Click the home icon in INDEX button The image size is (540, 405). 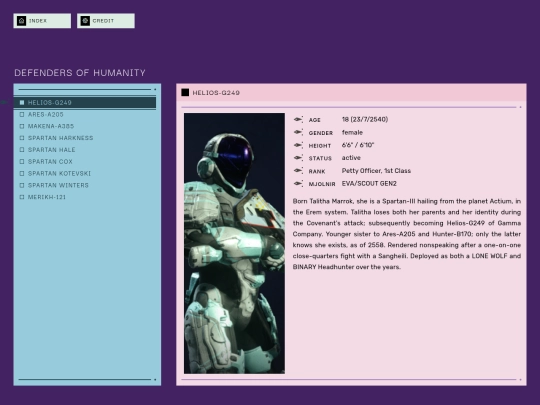21,21
